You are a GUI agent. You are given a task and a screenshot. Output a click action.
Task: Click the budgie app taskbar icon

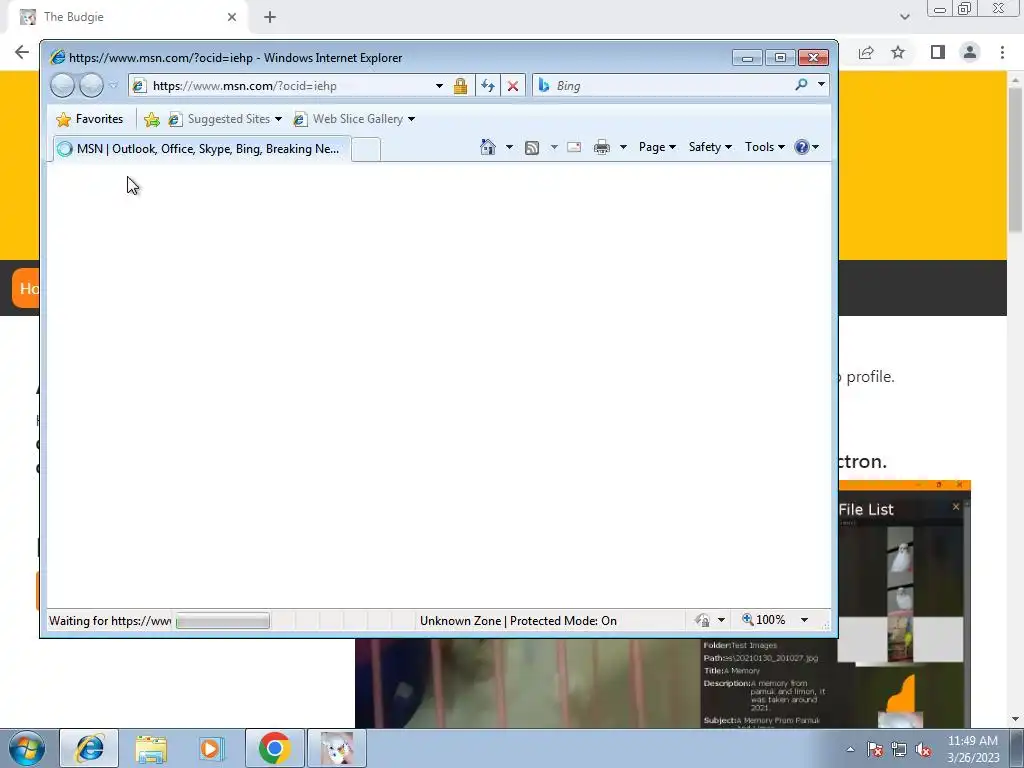337,748
